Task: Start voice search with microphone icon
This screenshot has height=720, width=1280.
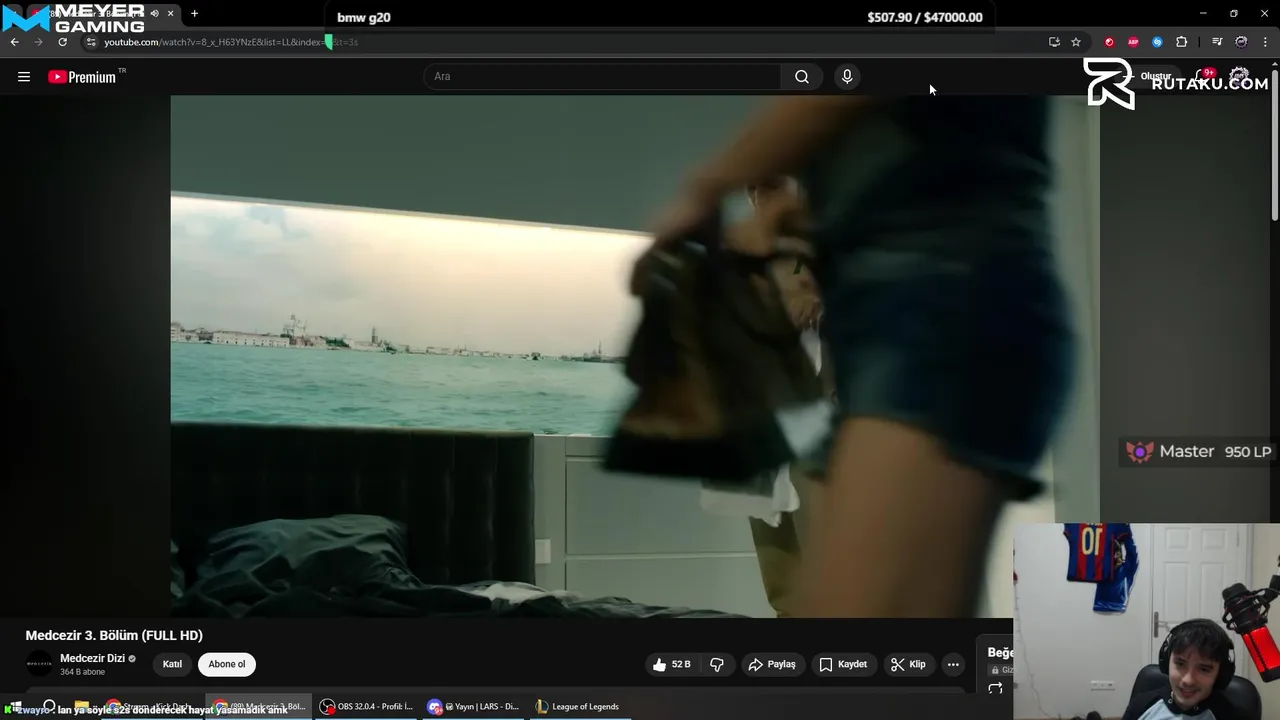Action: tap(847, 77)
